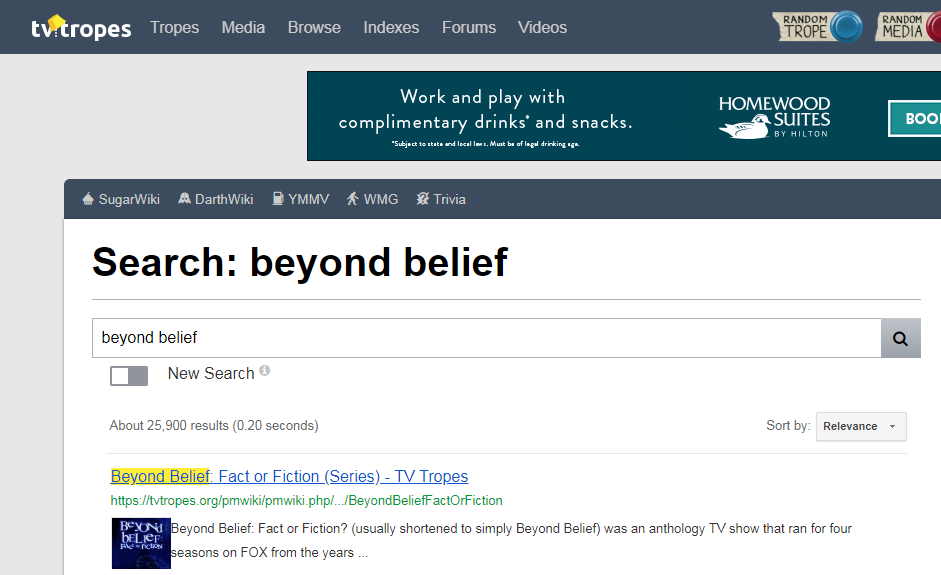Open the Indexes menu
This screenshot has height=575, width=941.
(x=391, y=28)
